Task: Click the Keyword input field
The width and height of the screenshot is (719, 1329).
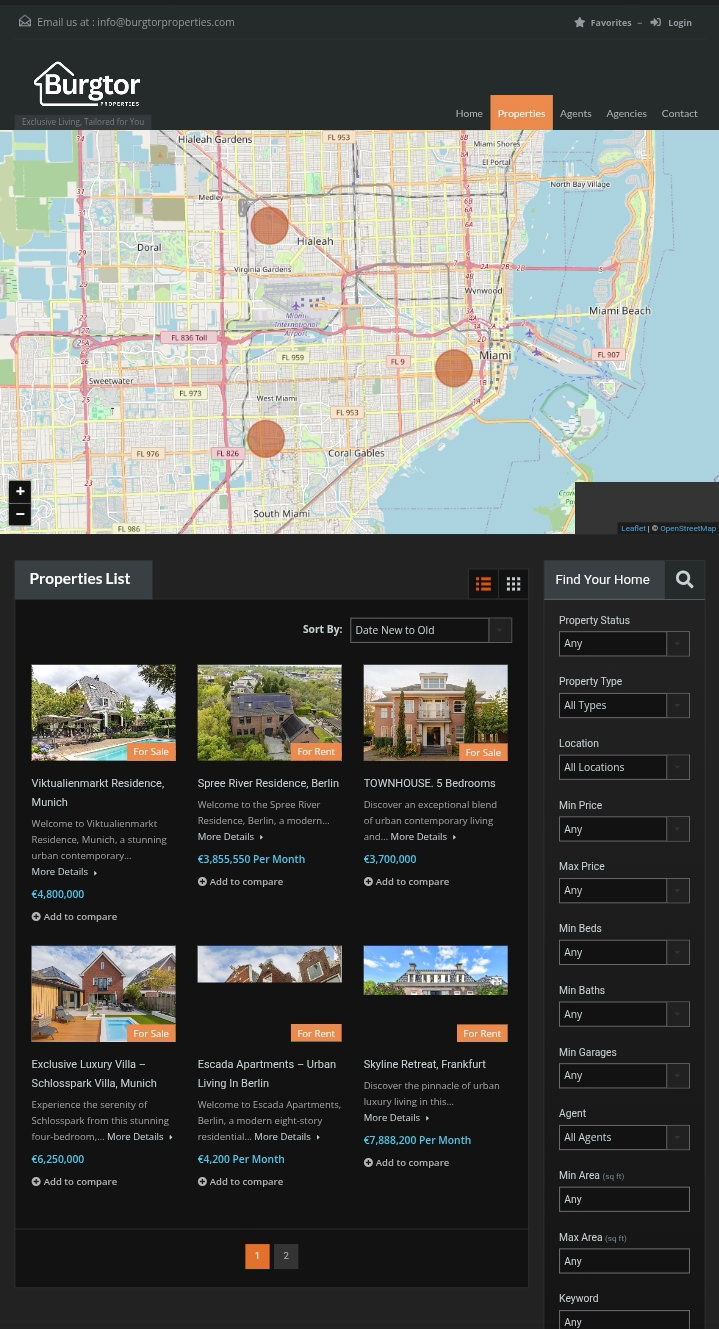Action: (x=624, y=1321)
